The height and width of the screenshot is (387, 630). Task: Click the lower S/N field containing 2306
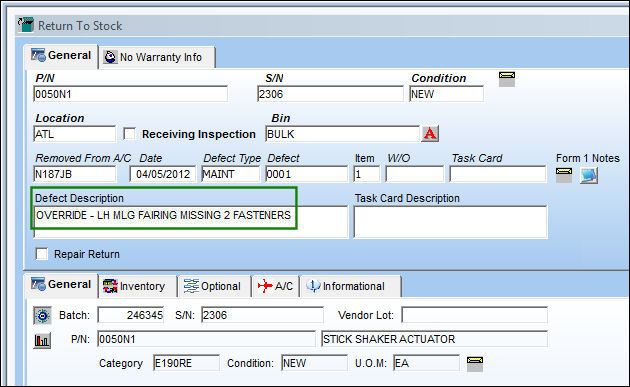[262, 315]
